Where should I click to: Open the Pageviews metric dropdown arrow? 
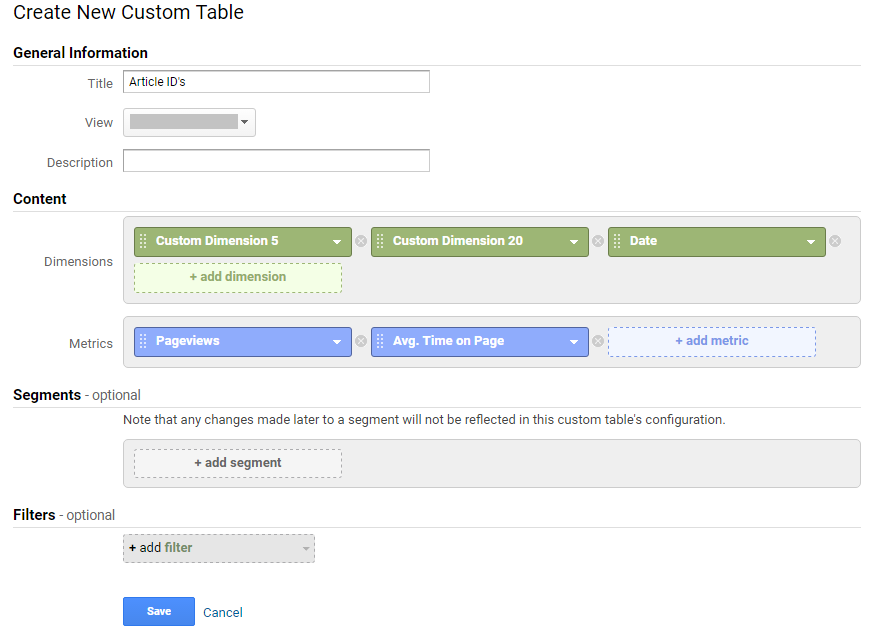click(x=337, y=342)
